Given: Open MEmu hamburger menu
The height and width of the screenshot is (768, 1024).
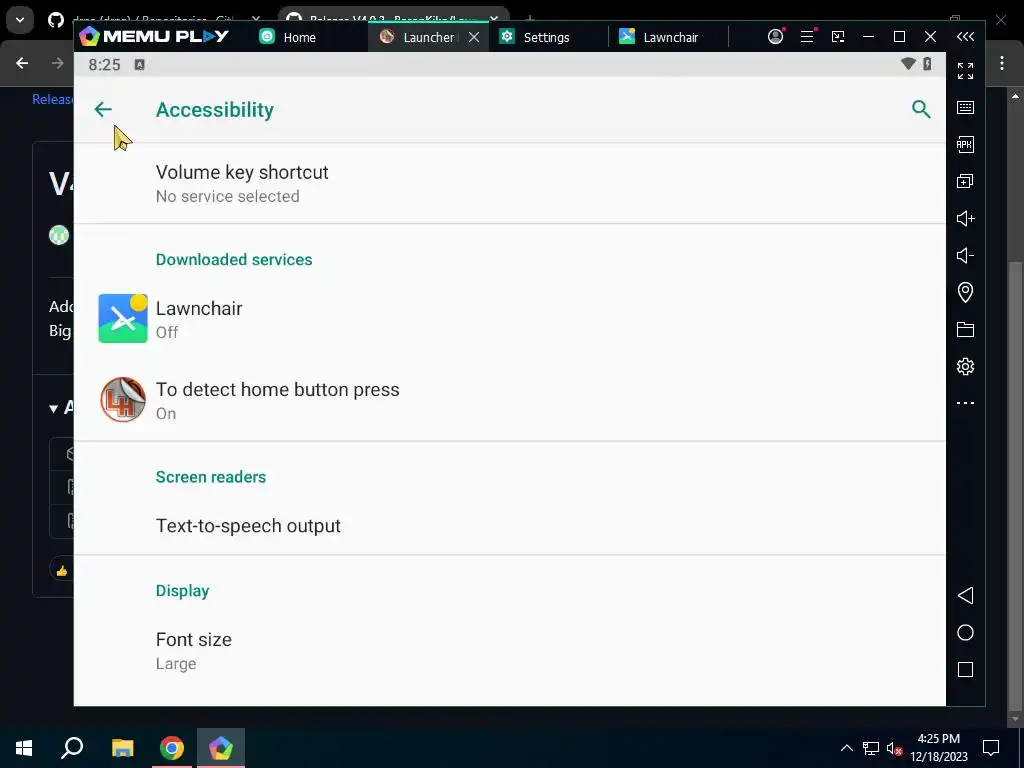Looking at the screenshot, I should pyautogui.click(x=807, y=37).
